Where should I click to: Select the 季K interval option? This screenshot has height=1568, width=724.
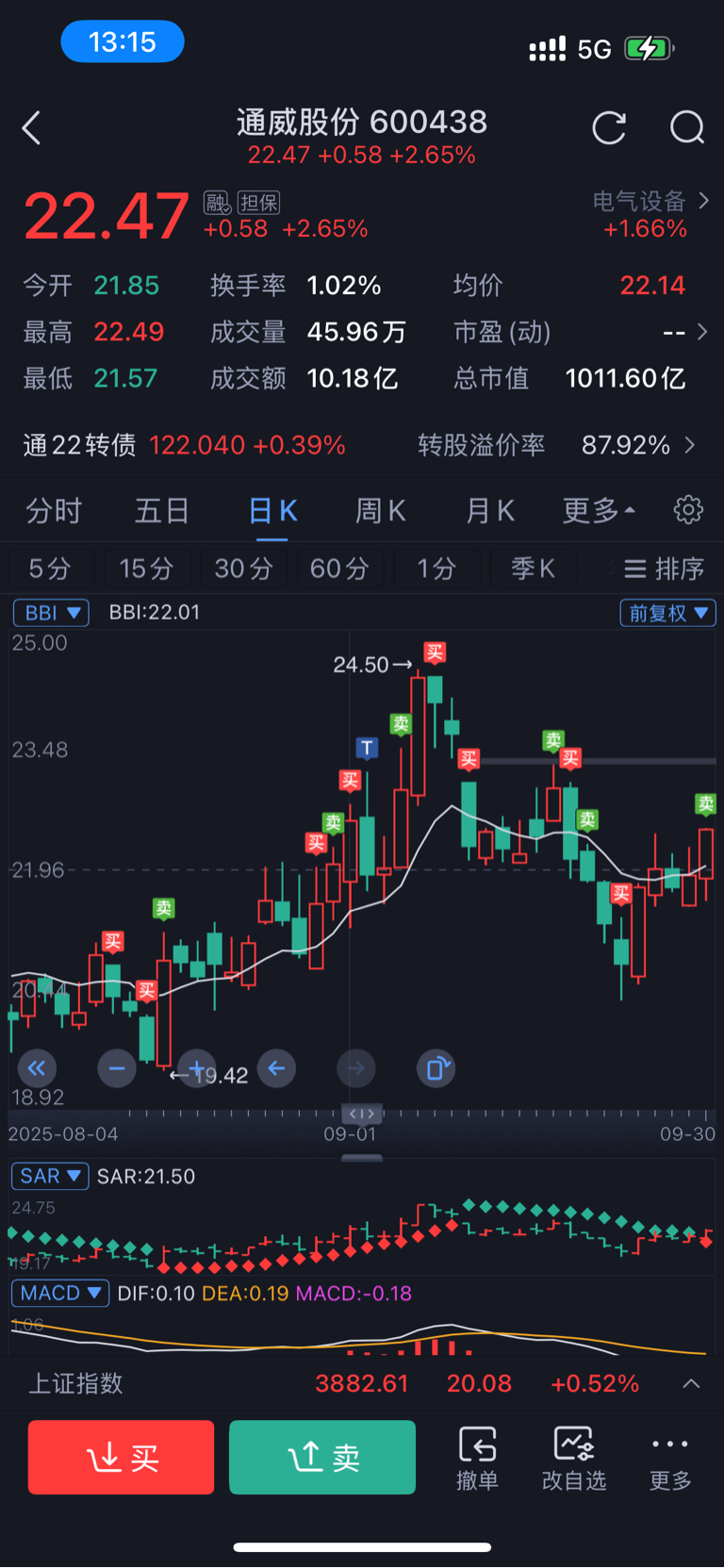coord(533,569)
